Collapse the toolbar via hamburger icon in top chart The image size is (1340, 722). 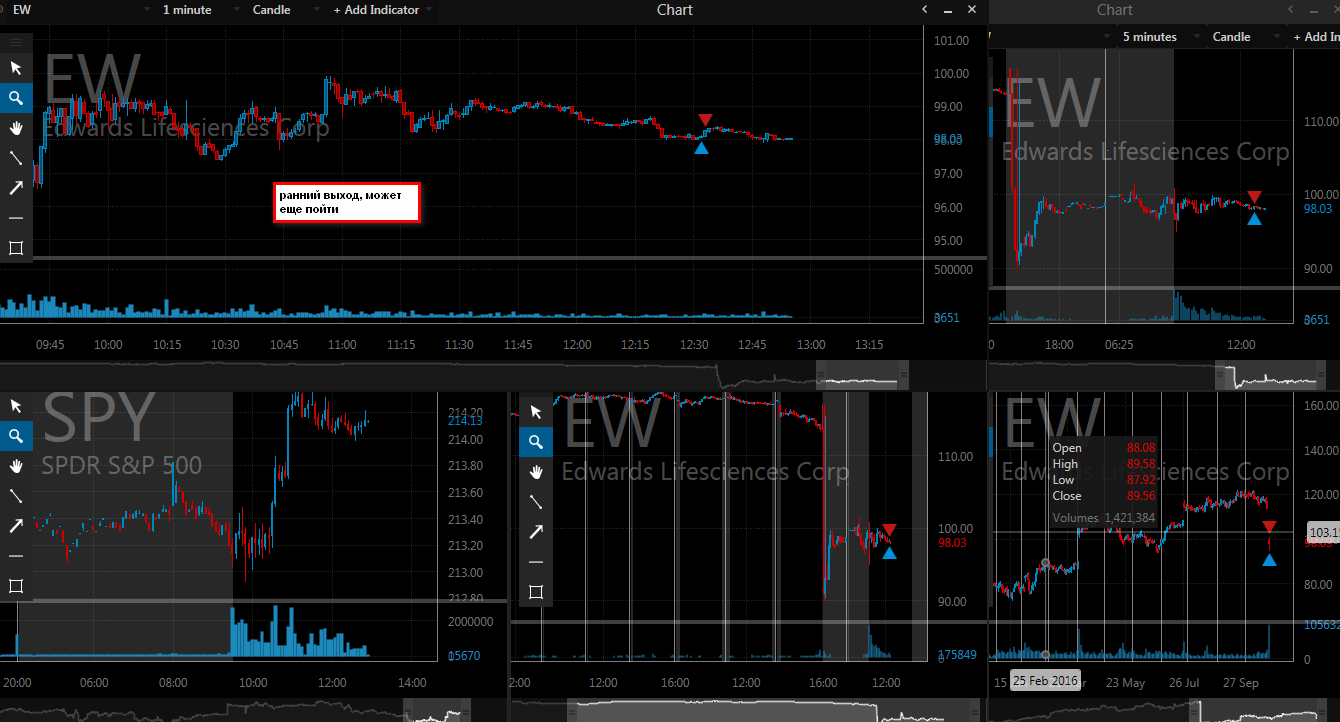[16, 43]
